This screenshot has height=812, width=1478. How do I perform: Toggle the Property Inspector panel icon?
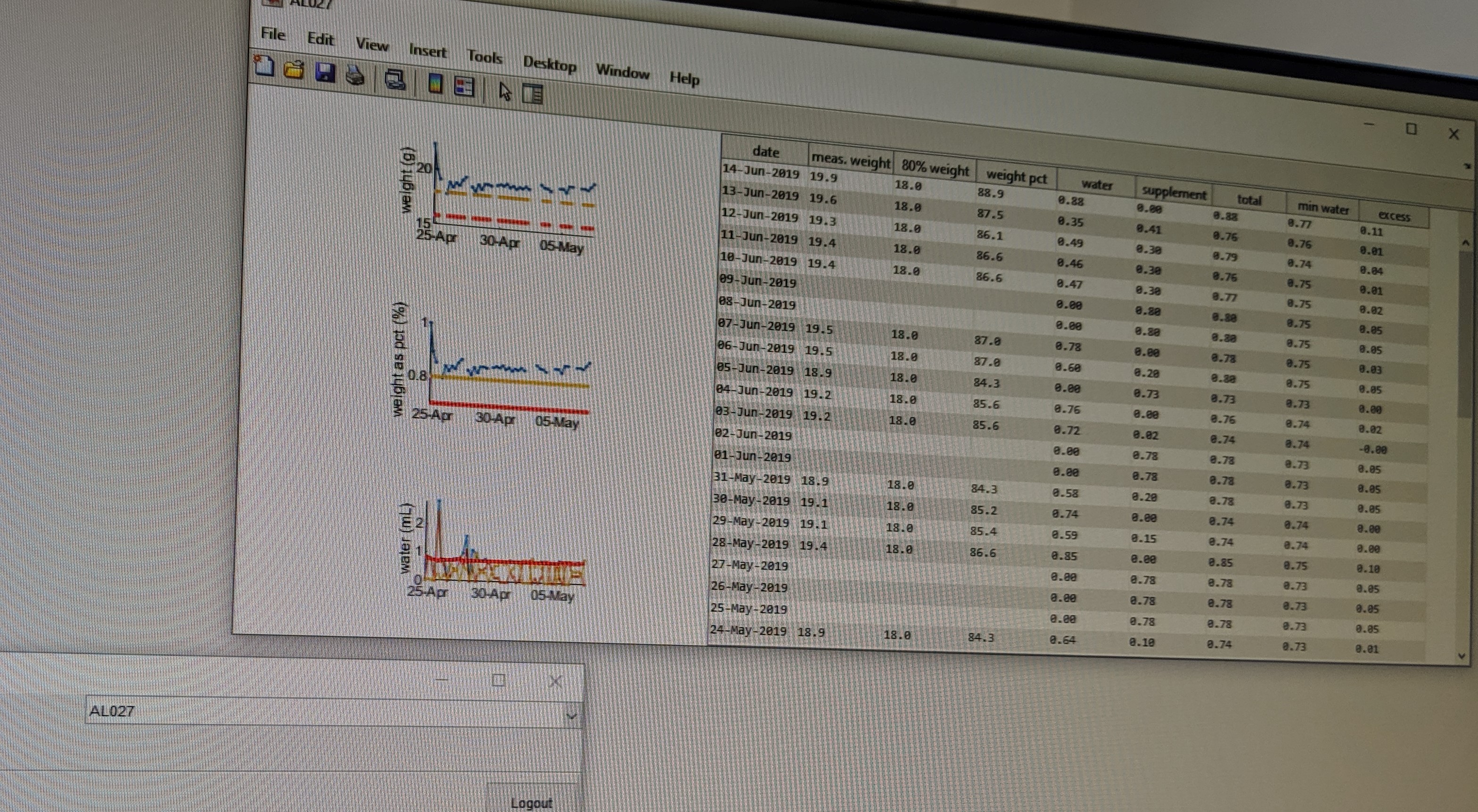tap(533, 95)
